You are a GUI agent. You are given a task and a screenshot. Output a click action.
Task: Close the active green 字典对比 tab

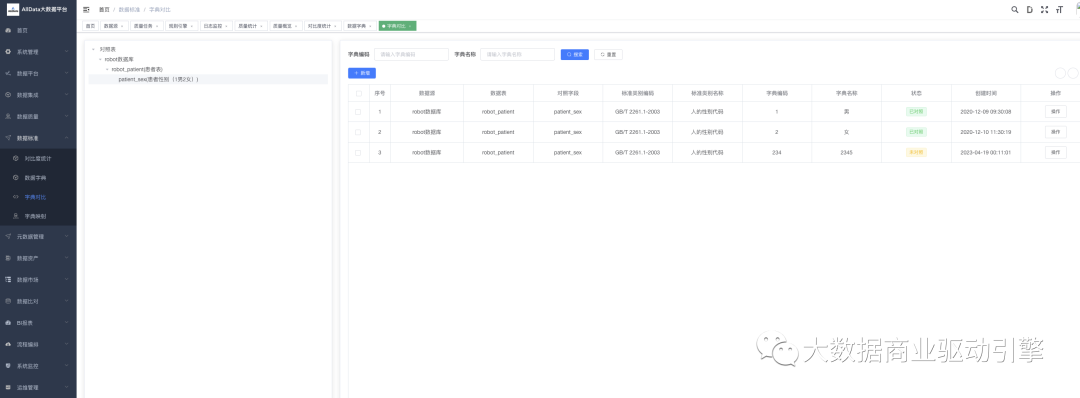[x=411, y=26]
